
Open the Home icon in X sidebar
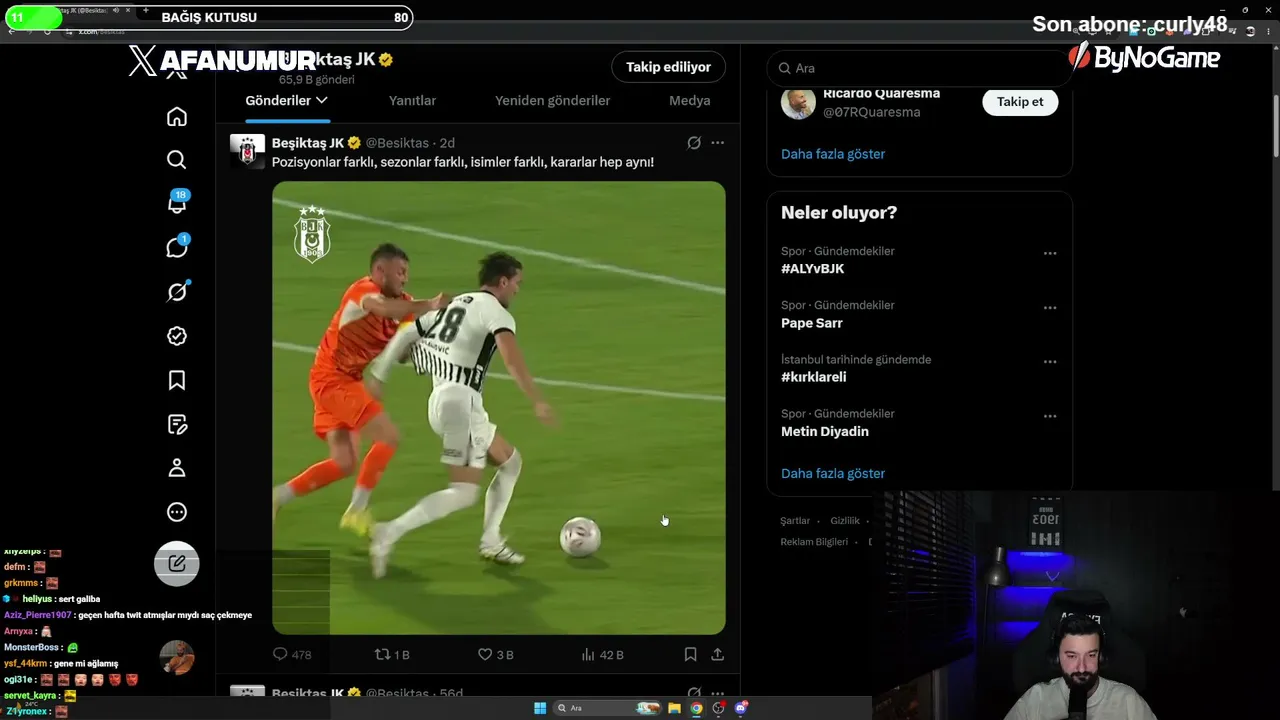[x=177, y=117]
